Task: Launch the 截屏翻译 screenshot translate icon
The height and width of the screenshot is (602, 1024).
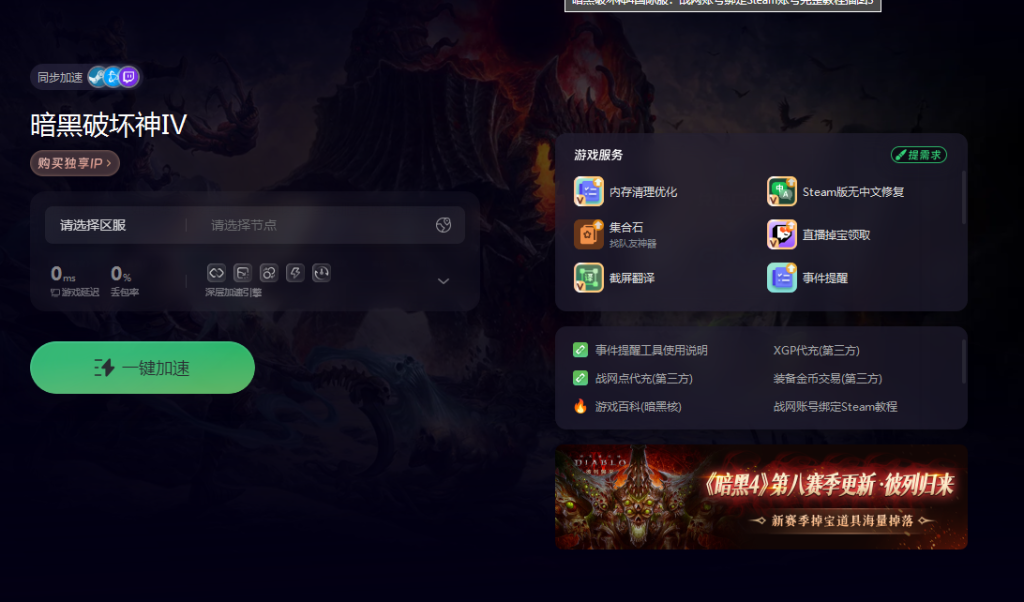Action: [x=588, y=277]
